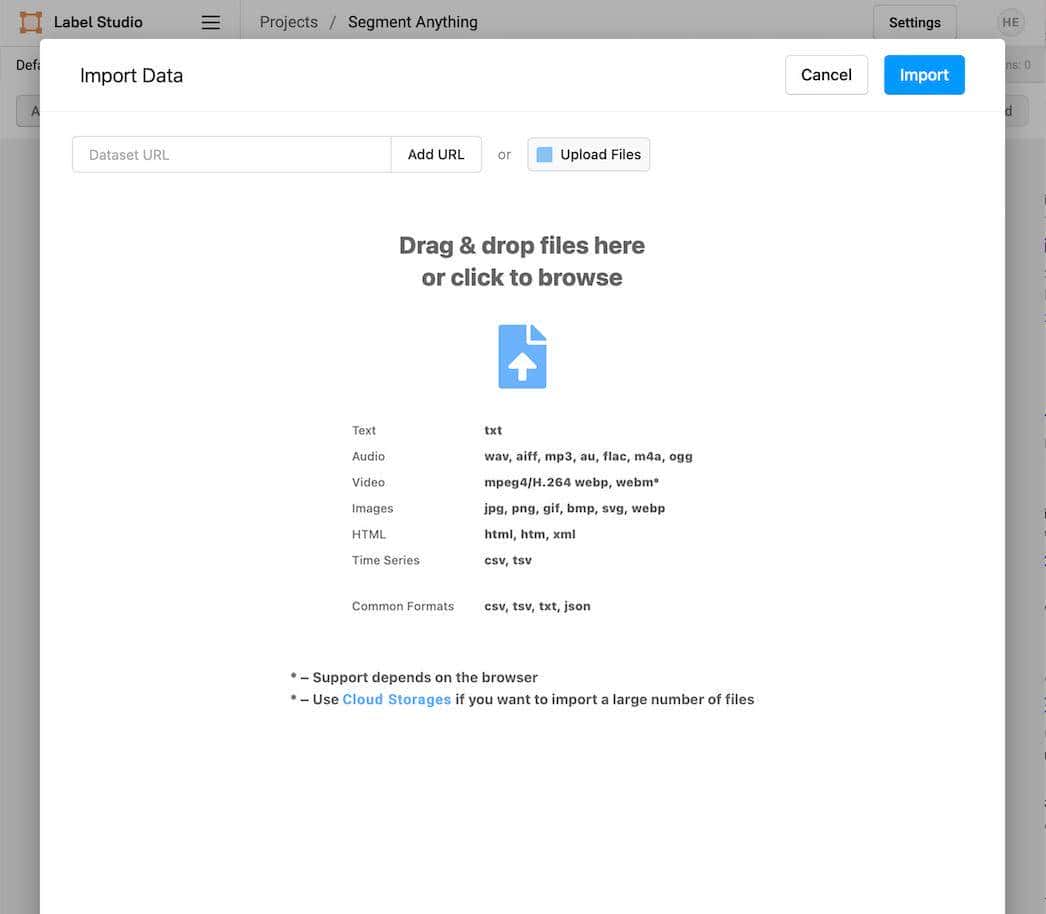Open the hamburger navigation menu
This screenshot has height=914, width=1046.
[x=210, y=22]
